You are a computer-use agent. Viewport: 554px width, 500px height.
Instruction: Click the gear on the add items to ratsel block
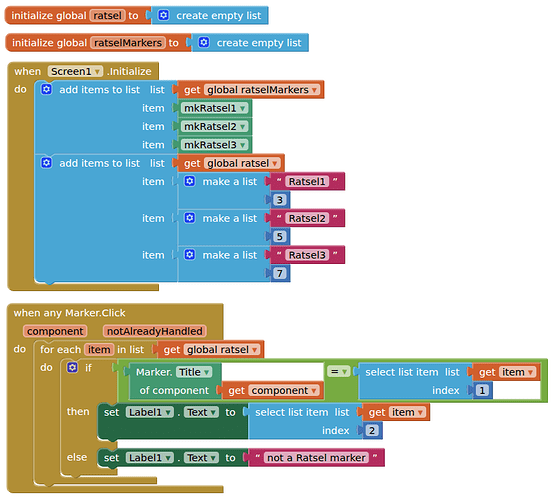coord(47,163)
